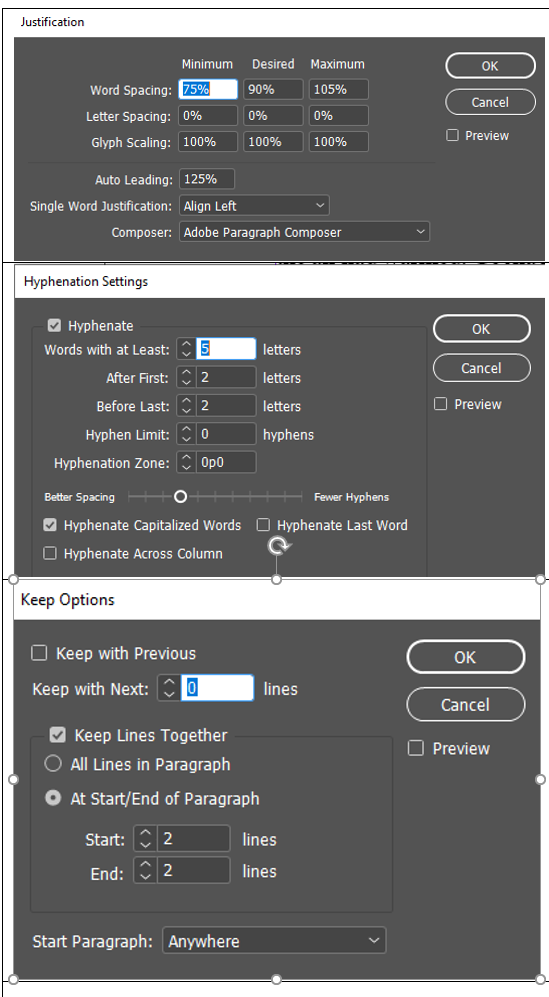Image resolution: width=549 pixels, height=997 pixels.
Task: Click the End lines stepper arrows
Action: coord(146,870)
